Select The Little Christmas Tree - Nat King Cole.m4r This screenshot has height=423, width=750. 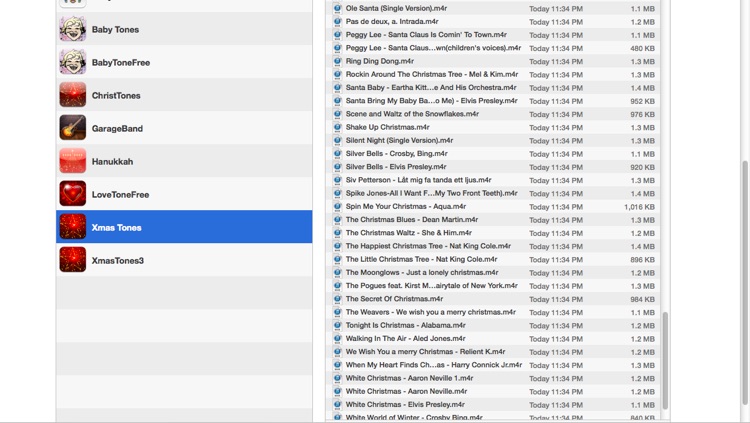pos(421,259)
